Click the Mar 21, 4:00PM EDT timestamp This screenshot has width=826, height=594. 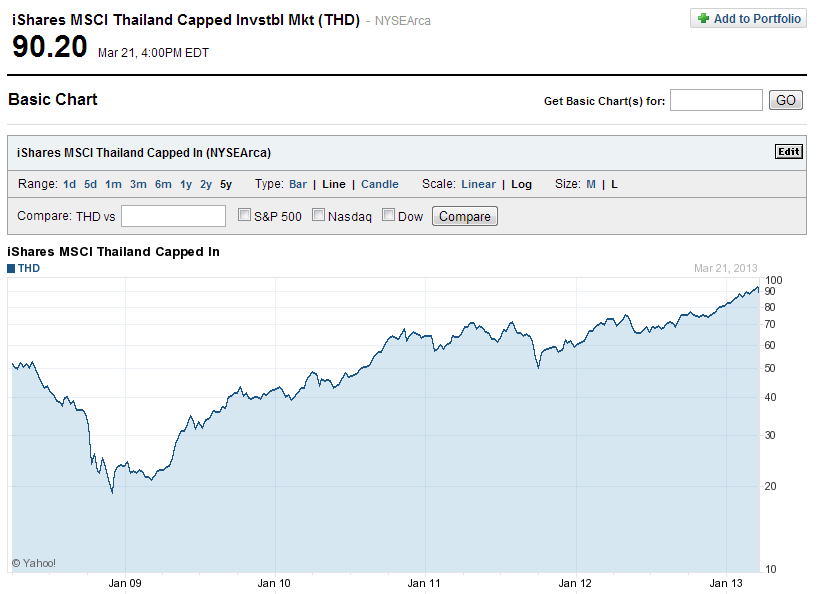tap(153, 53)
